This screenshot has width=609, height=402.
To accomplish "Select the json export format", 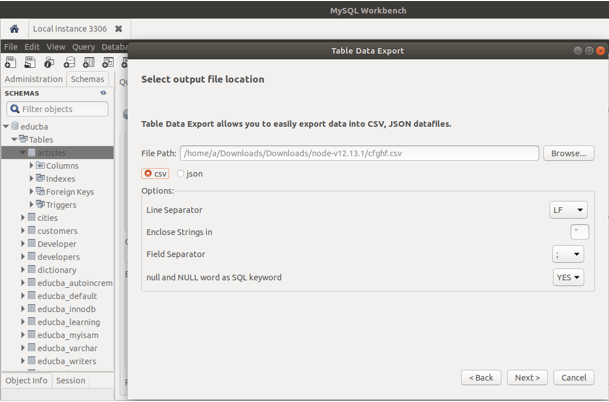I will (x=190, y=173).
